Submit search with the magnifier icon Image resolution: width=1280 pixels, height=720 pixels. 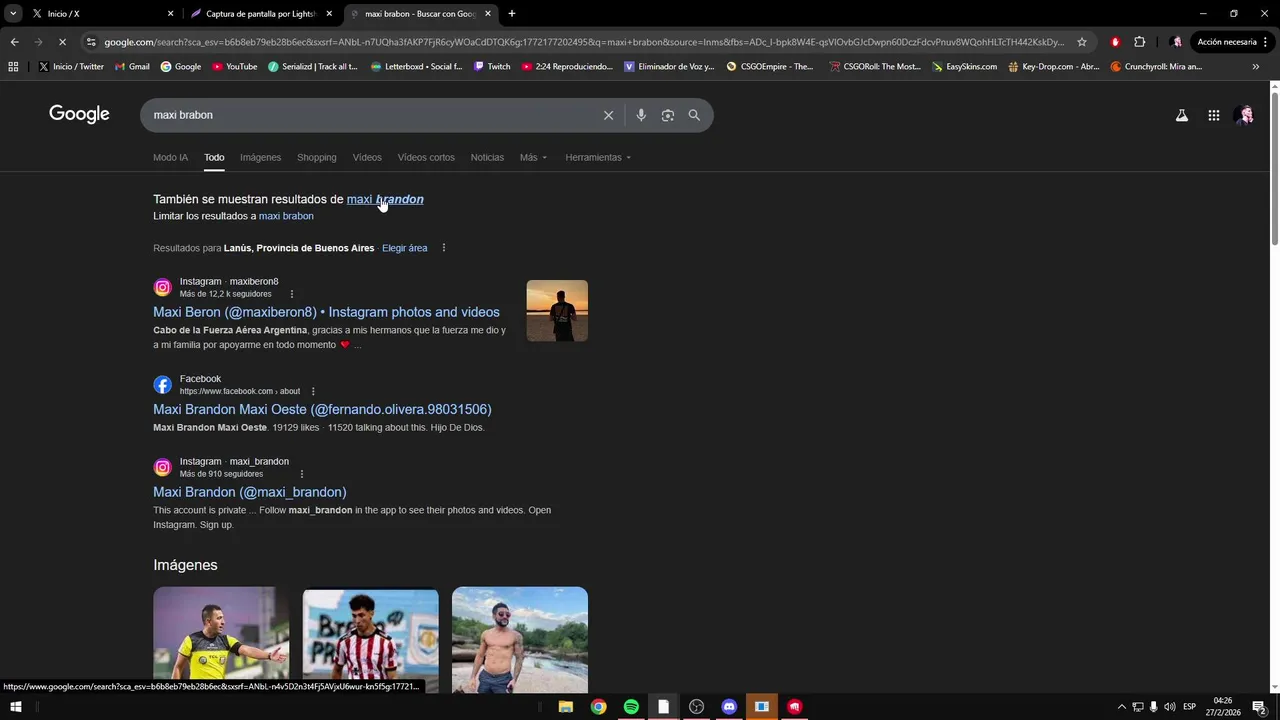coord(694,115)
